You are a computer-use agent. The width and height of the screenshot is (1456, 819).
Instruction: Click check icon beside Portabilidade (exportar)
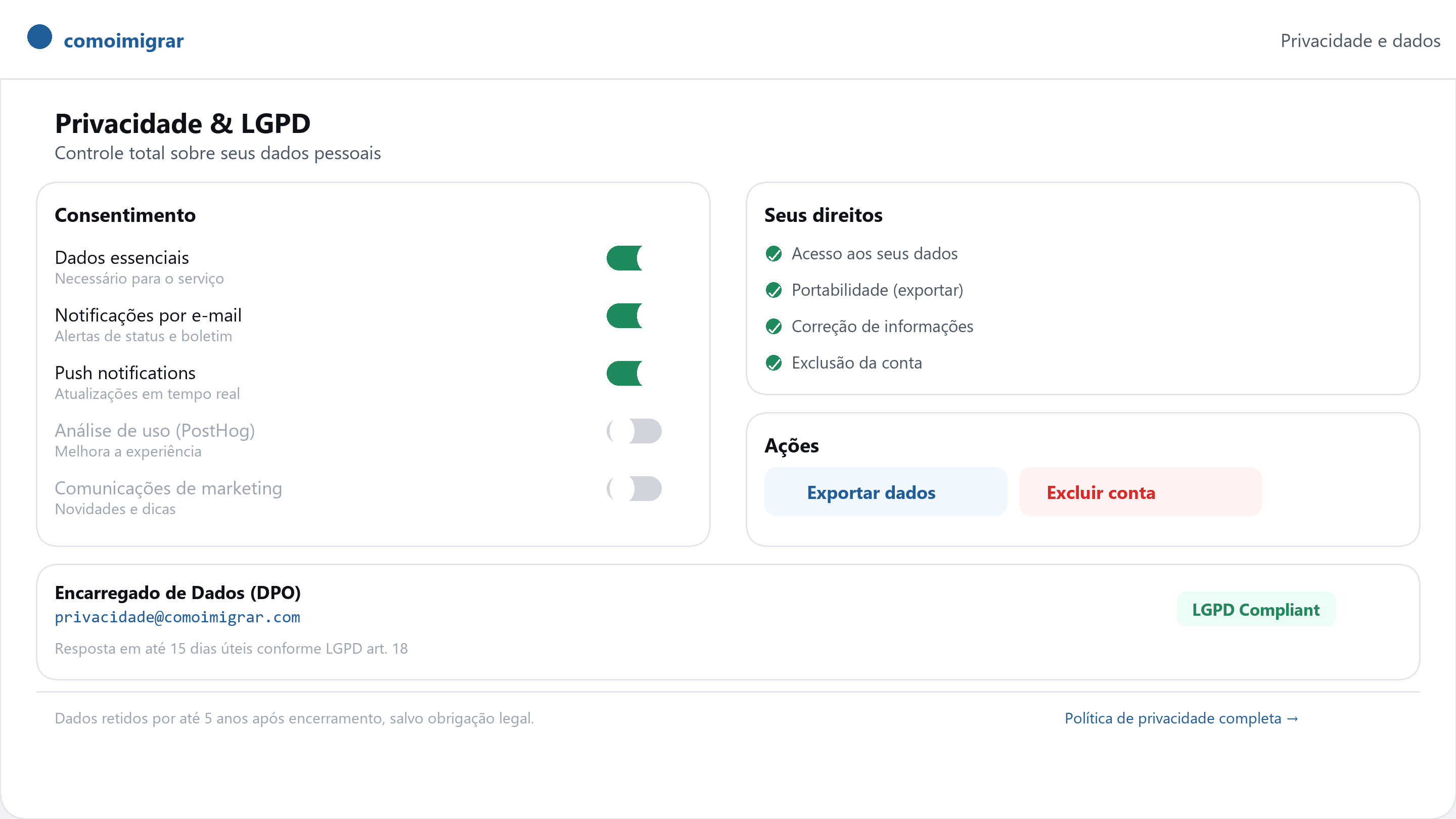pos(774,290)
